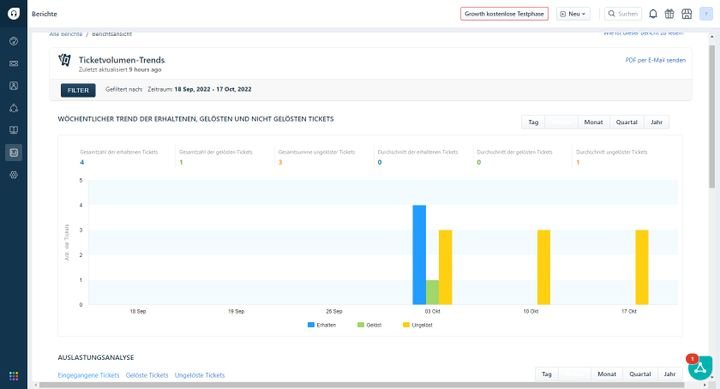Open the network-shaped Social icon in sidebar

coord(14,108)
